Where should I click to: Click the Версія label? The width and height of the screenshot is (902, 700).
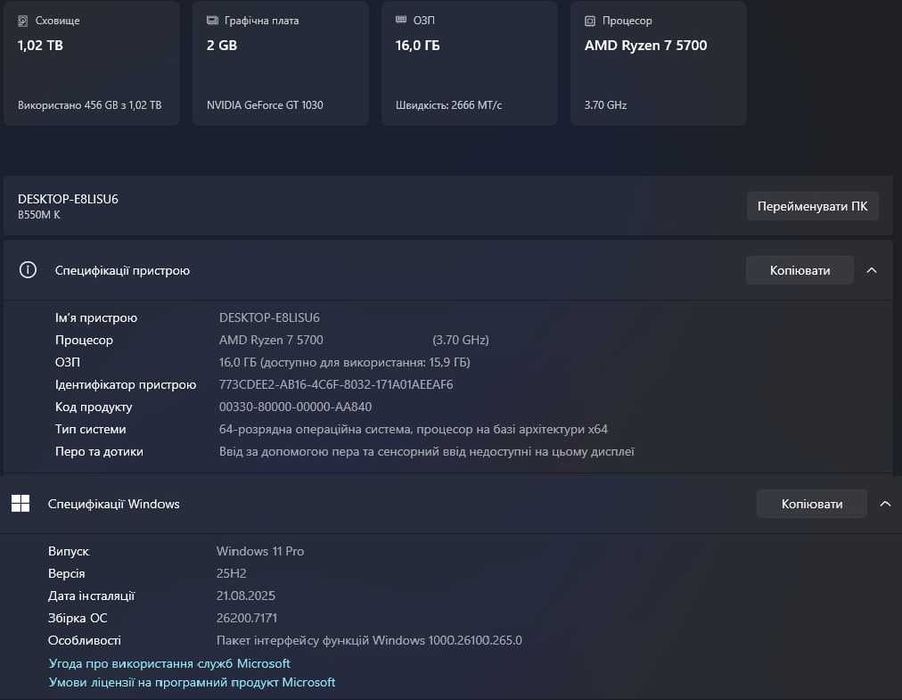point(66,573)
